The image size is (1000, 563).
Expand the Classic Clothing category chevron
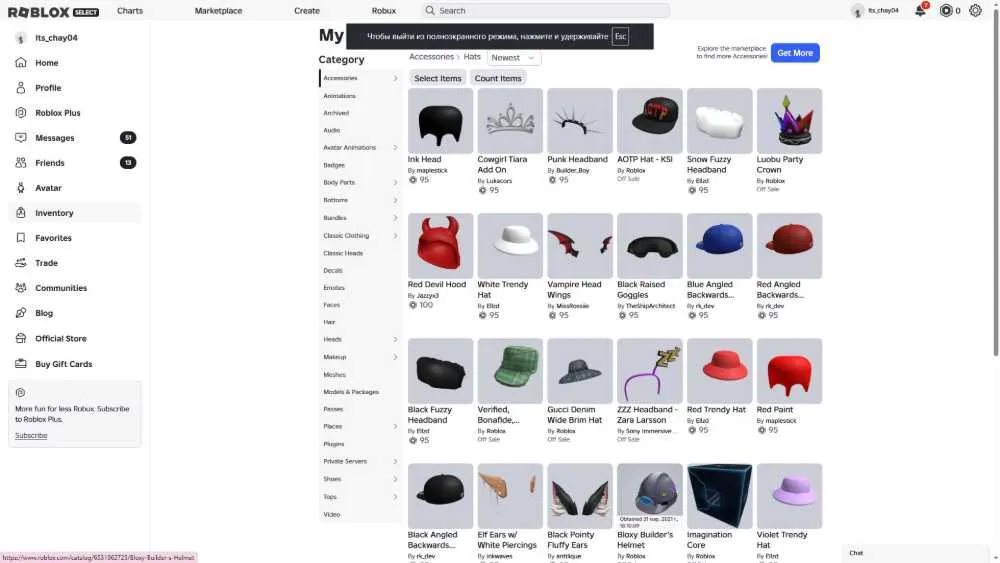(395, 236)
